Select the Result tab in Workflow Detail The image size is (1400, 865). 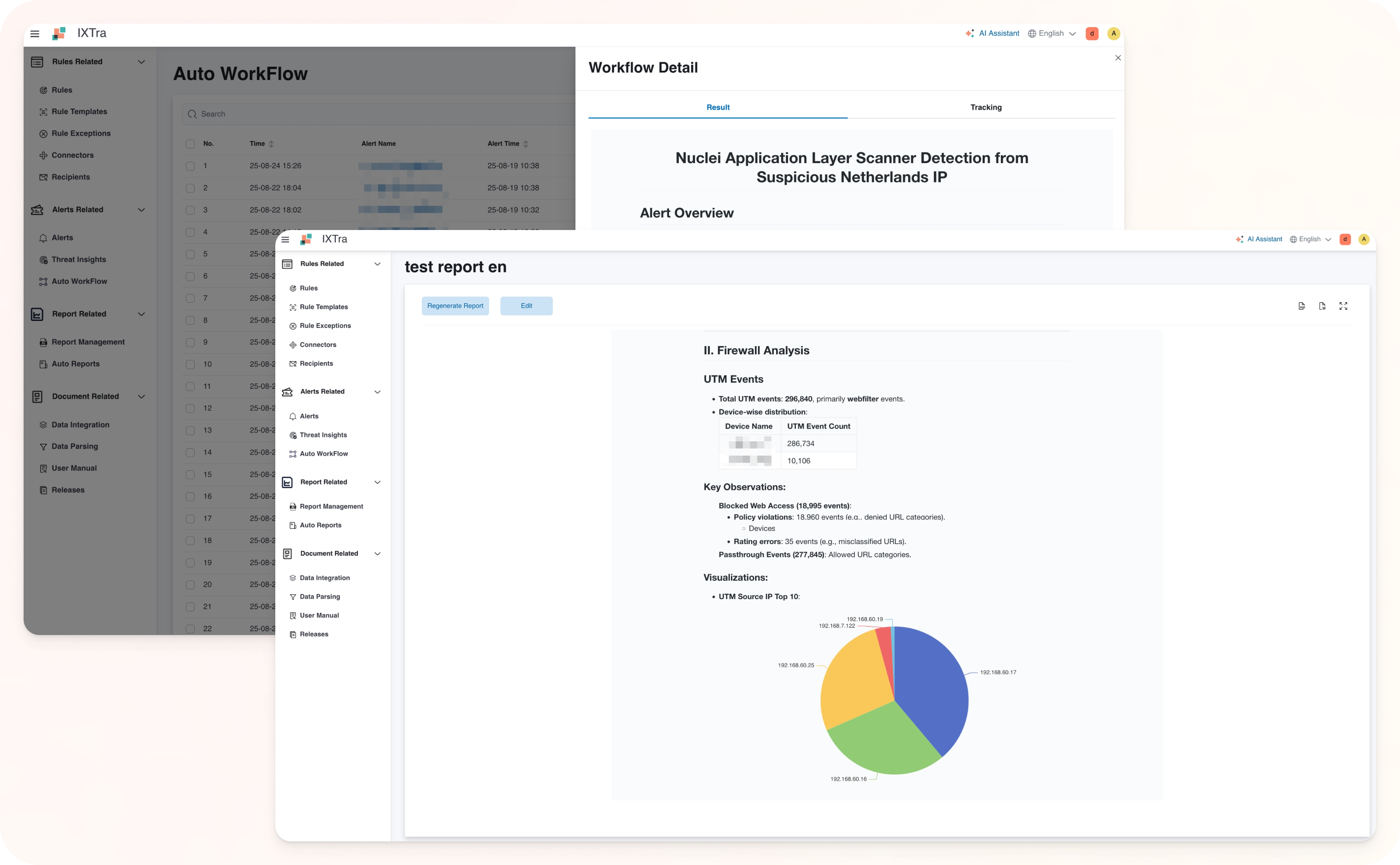[x=717, y=108]
